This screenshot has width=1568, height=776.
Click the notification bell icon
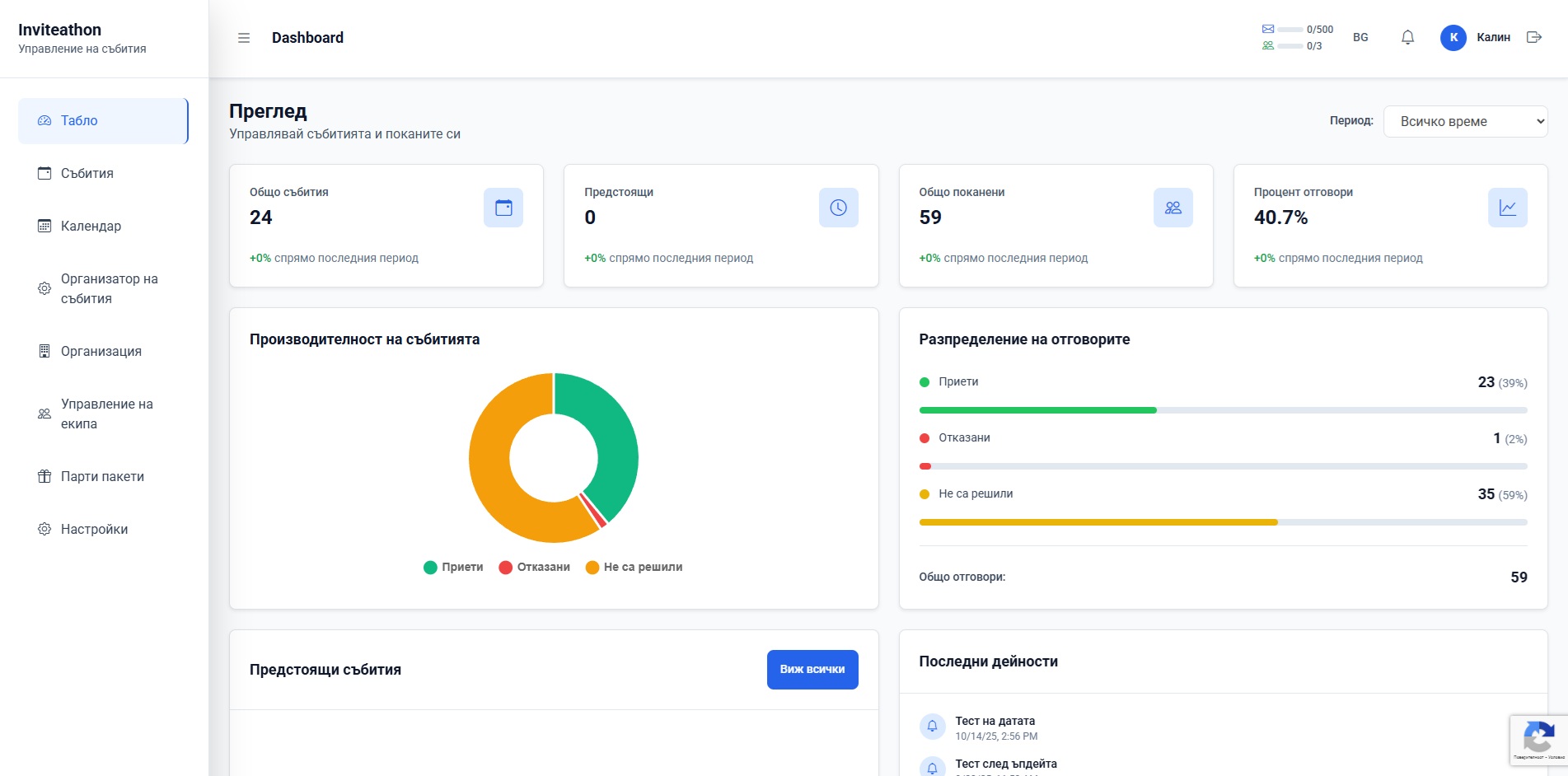pyautogui.click(x=1407, y=37)
